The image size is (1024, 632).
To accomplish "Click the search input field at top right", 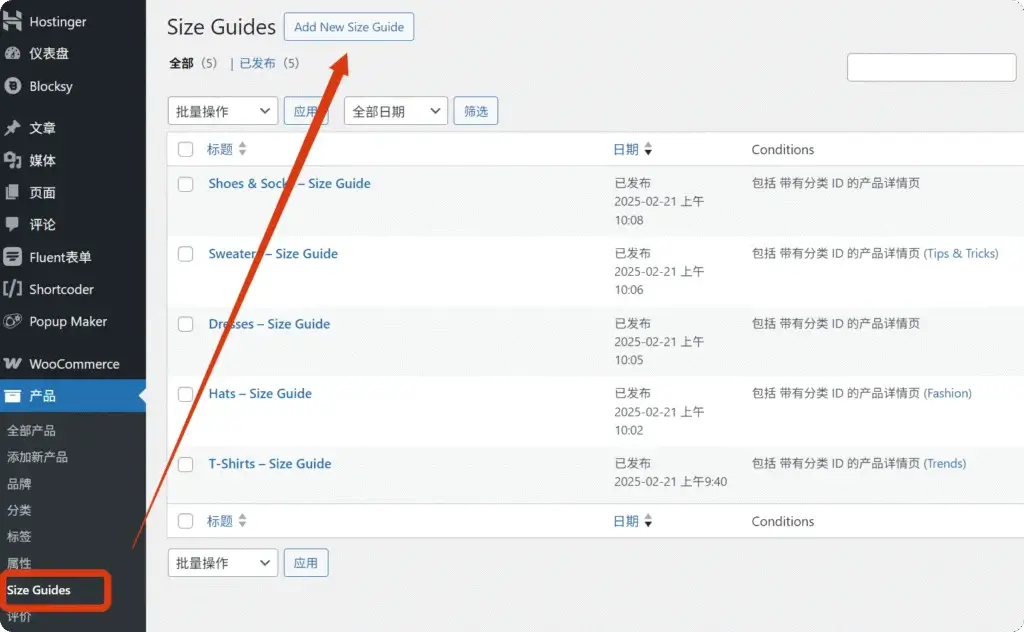I will point(931,67).
